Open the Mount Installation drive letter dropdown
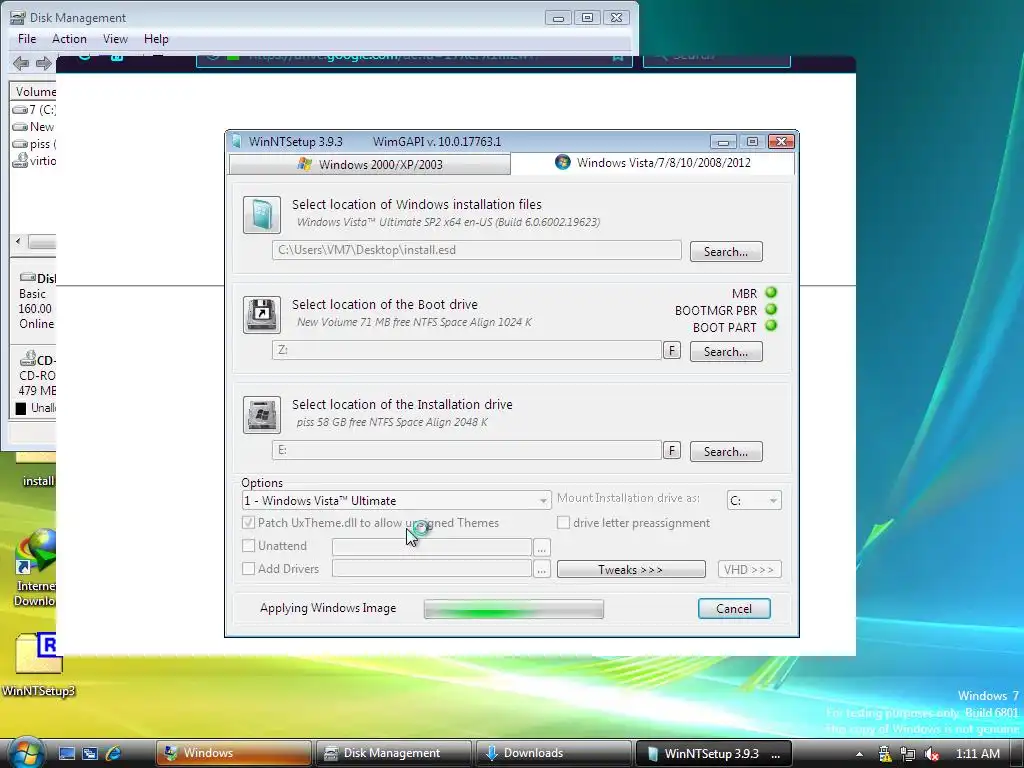 point(754,500)
